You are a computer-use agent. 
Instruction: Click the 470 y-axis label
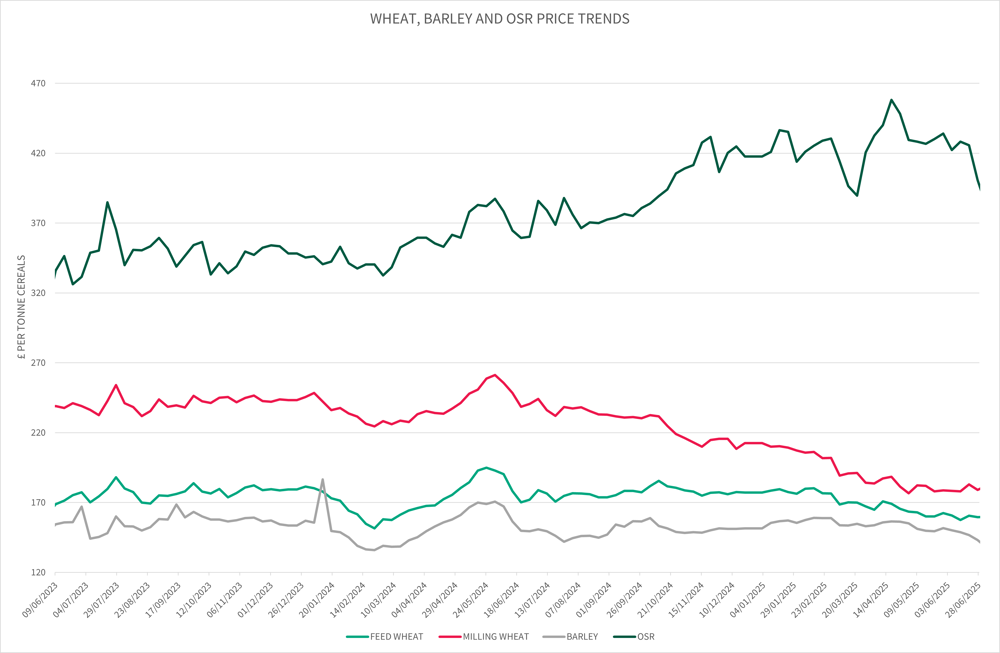pos(38,84)
